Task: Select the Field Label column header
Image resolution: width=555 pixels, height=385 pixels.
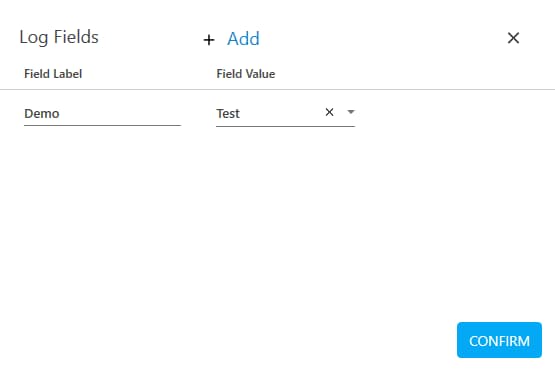Action: [53, 74]
